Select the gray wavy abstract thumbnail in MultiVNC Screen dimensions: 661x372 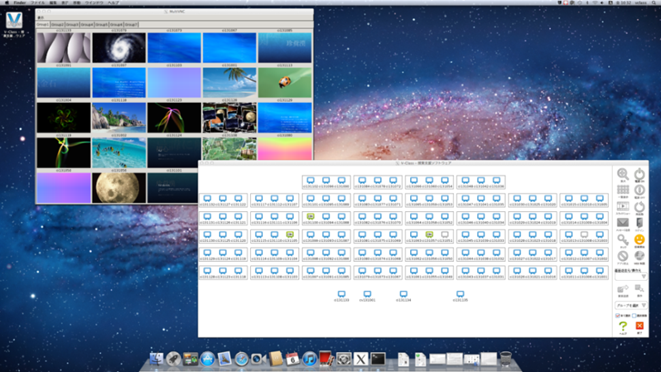click(64, 48)
